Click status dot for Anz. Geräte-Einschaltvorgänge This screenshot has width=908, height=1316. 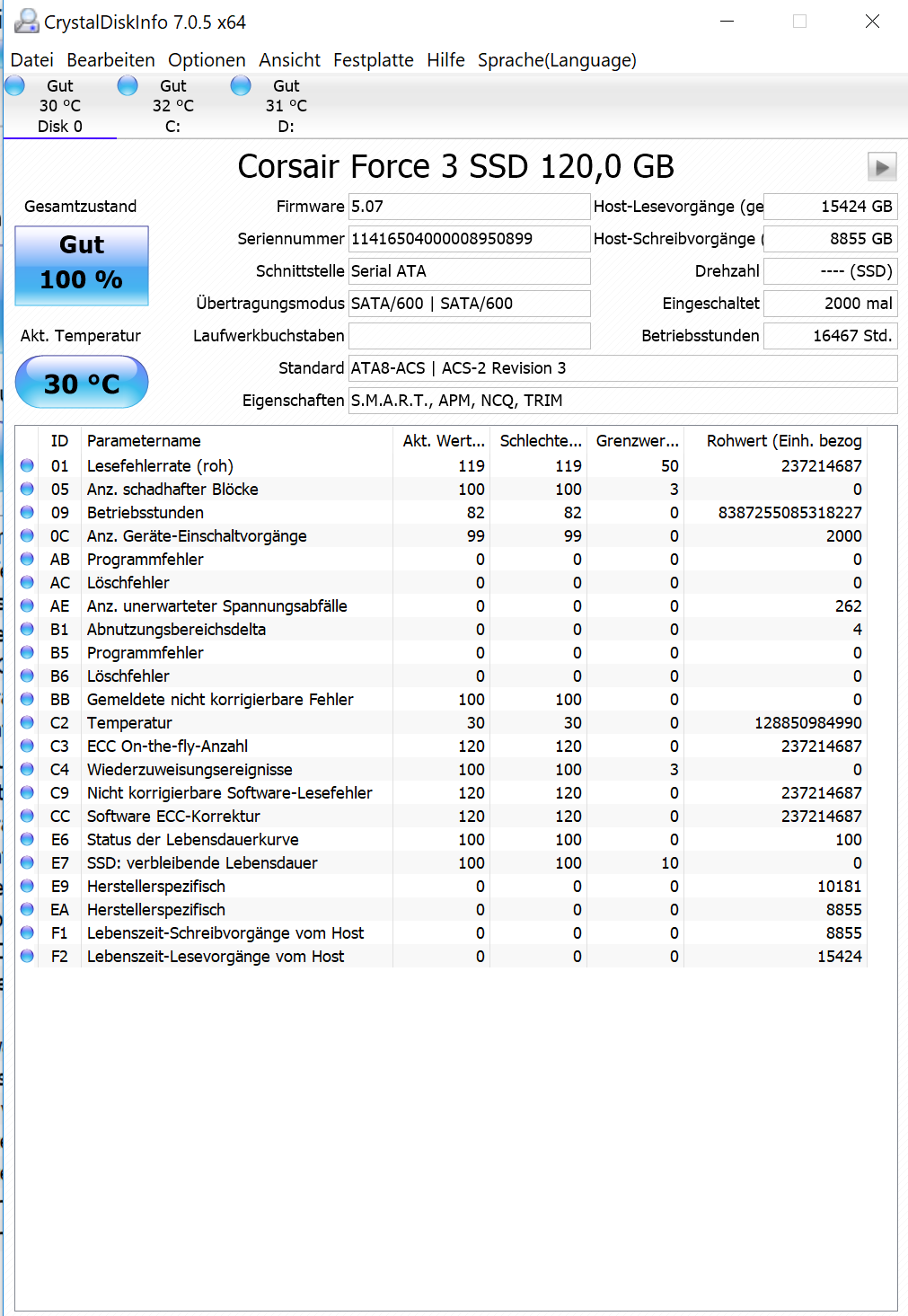[27, 535]
